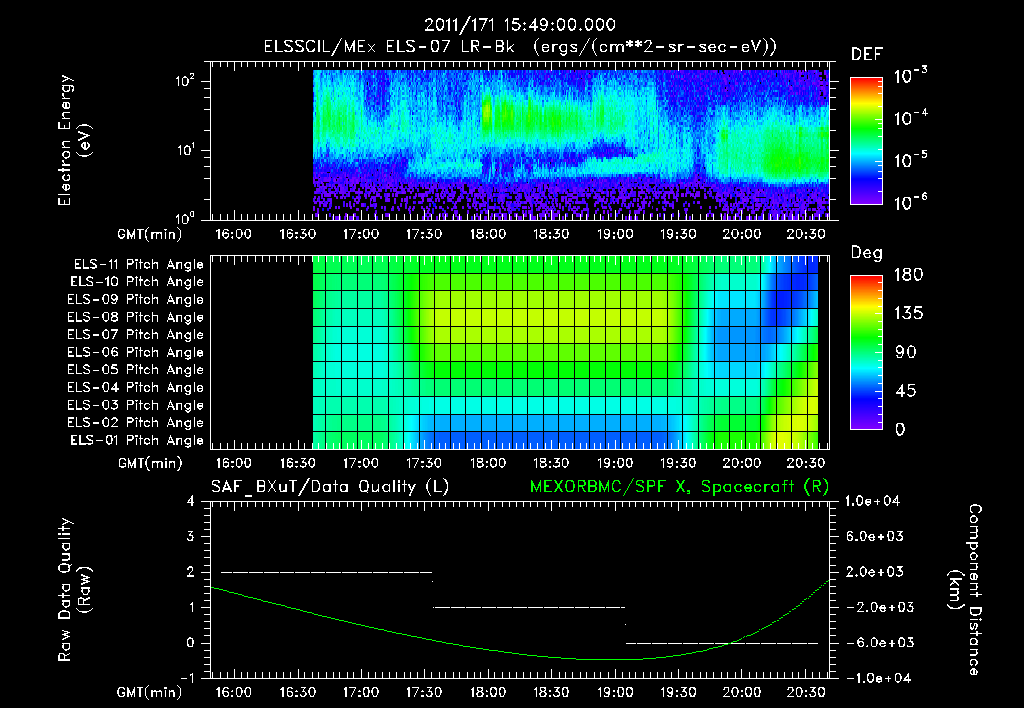The height and width of the screenshot is (708, 1024).
Task: Click 16:00 time tick under the data quality panel
Action: 233,692
